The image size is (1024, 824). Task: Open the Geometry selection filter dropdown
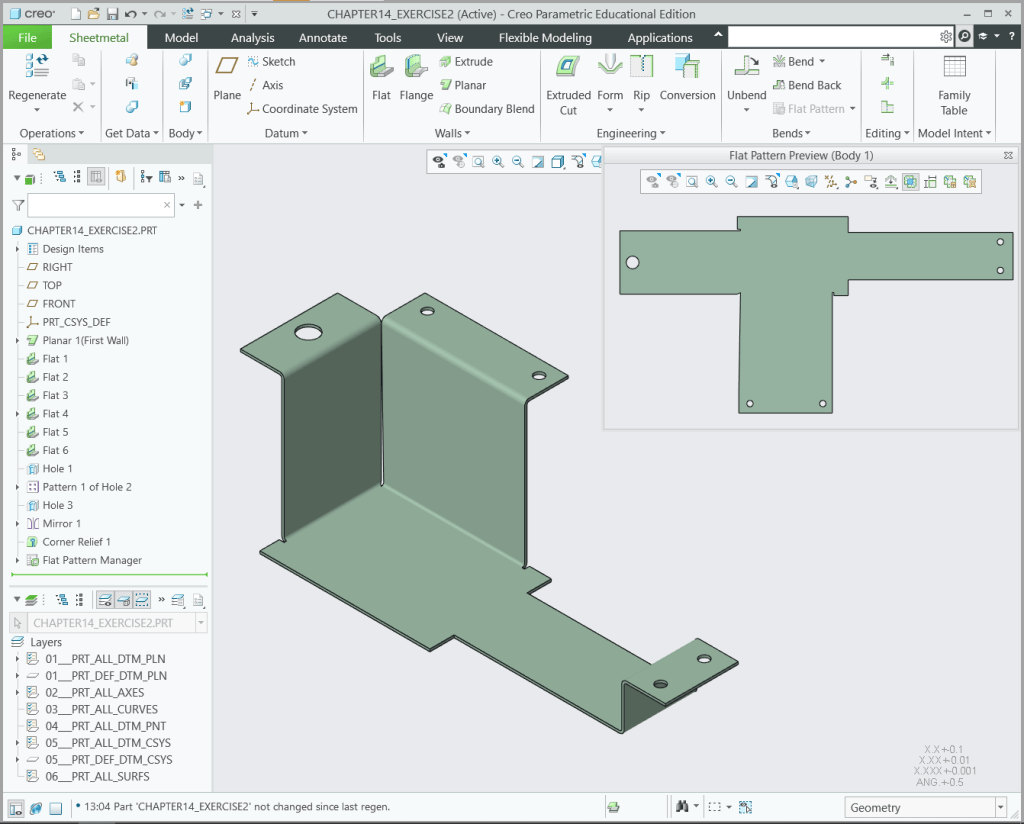(1000, 808)
